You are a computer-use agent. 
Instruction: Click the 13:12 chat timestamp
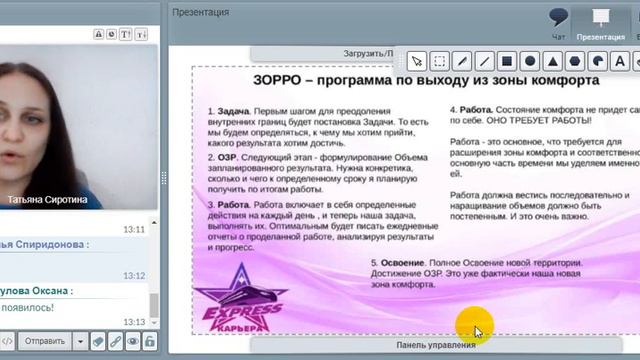coord(134,276)
